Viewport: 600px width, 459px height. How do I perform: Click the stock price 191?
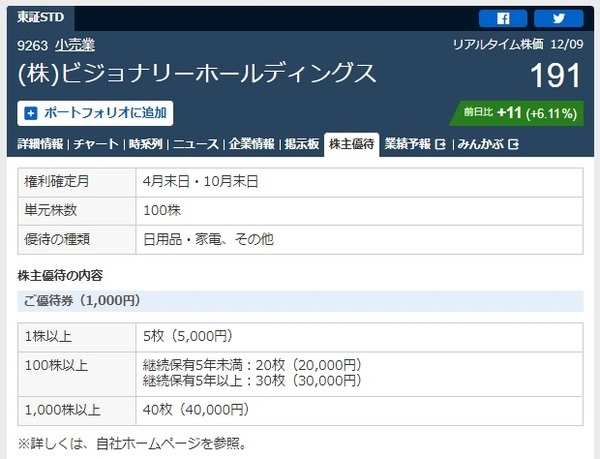click(x=556, y=76)
